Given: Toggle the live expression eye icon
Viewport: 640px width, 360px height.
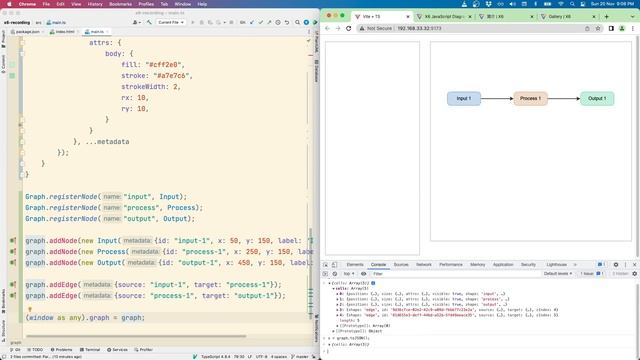Looking at the screenshot, I should [x=363, y=274].
